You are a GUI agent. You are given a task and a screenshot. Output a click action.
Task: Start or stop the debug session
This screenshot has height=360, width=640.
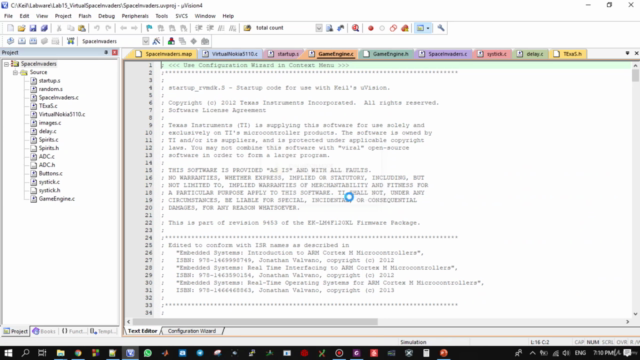coord(356,28)
